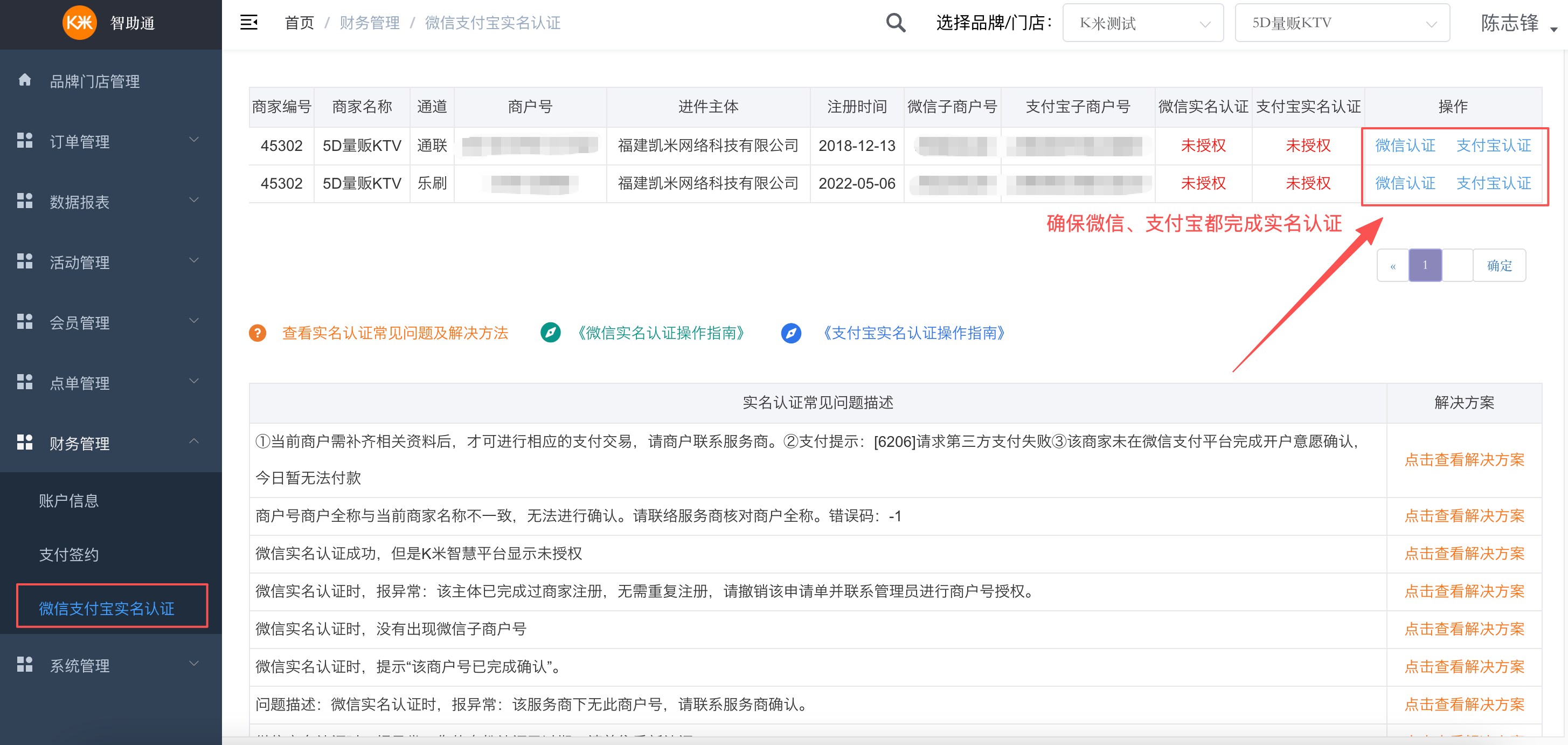Select the 品牌门店管理 home icon
Image resolution: width=1568 pixels, height=745 pixels.
(24, 80)
